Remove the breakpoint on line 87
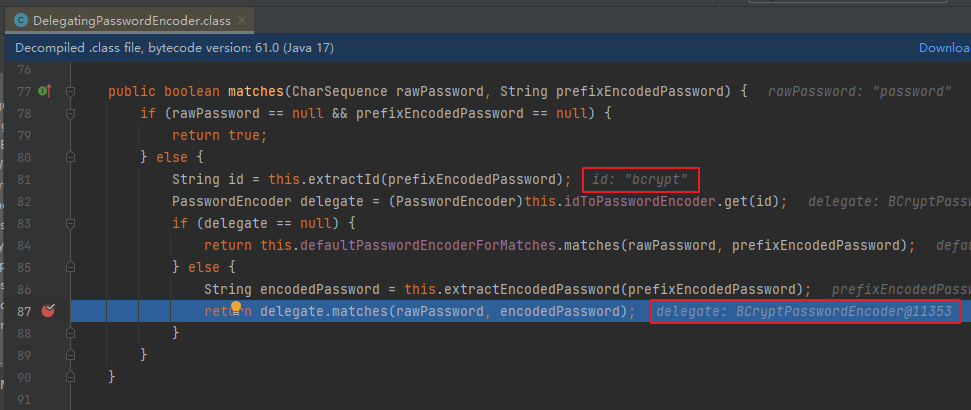 (x=48, y=311)
